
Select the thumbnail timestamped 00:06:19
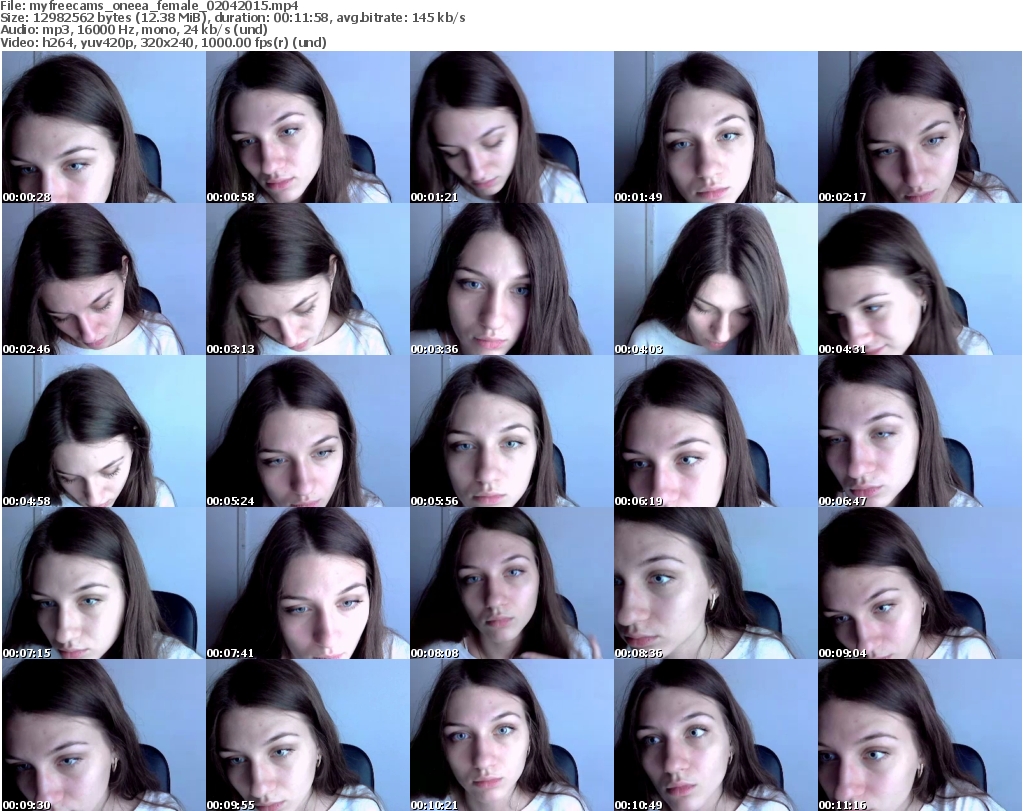click(715, 431)
